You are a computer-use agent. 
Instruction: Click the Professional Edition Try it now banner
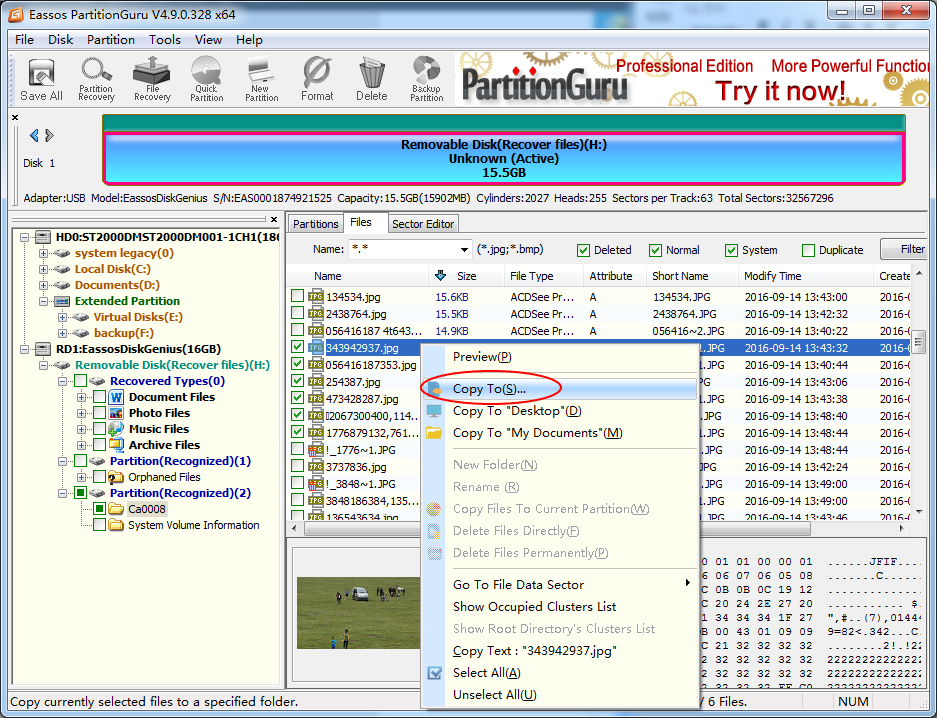pyautogui.click(x=693, y=79)
